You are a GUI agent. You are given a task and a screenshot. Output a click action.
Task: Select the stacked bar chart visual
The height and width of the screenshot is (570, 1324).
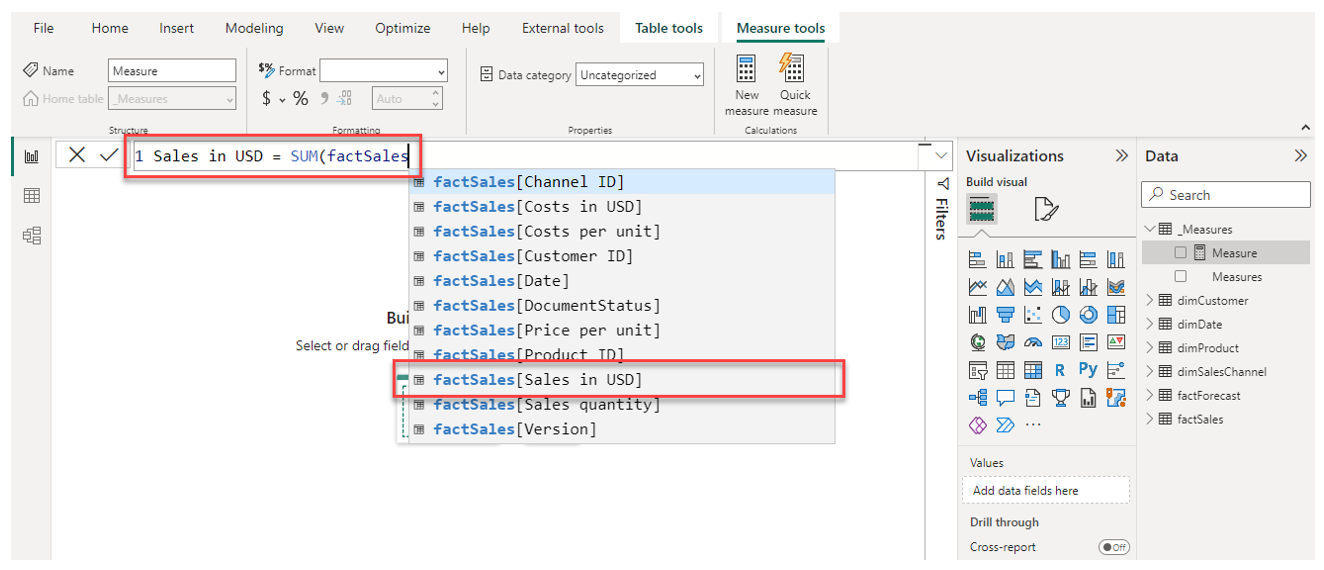click(978, 260)
